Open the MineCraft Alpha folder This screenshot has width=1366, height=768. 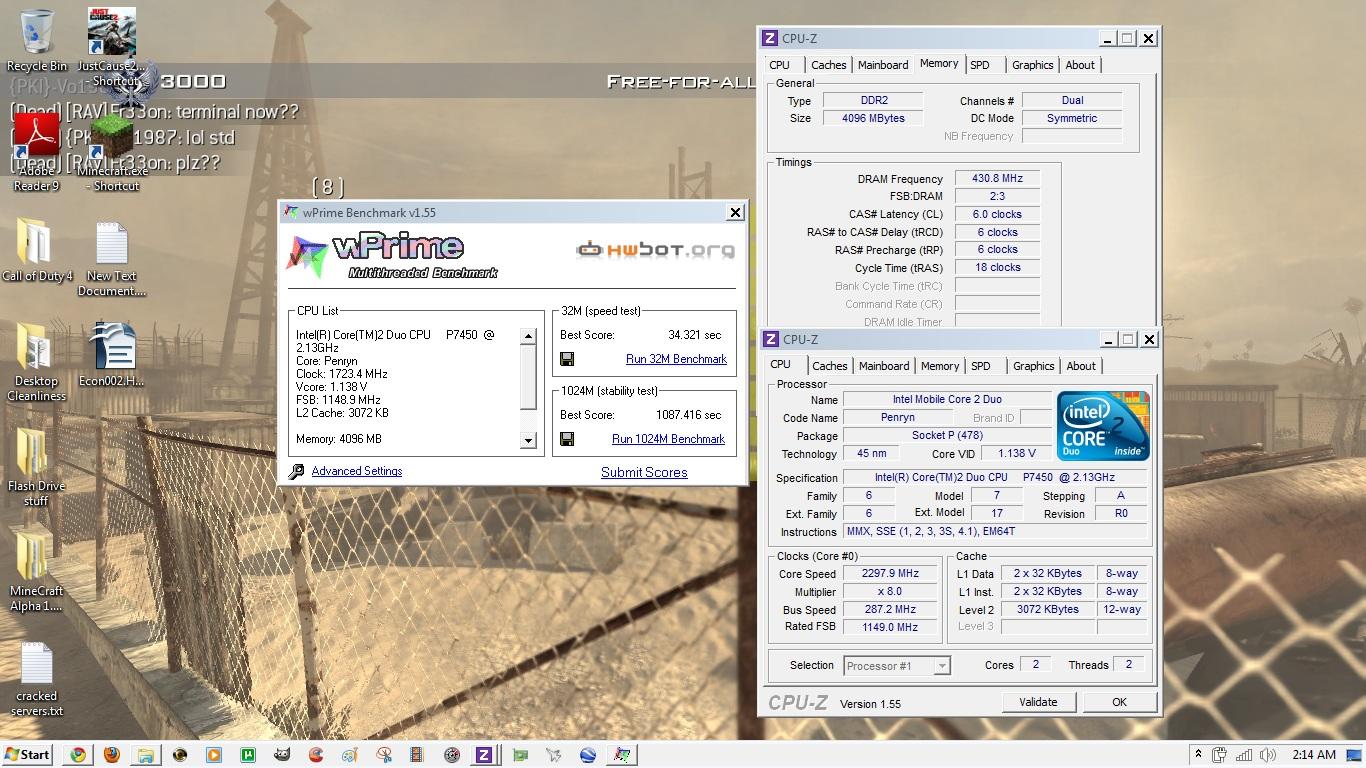point(37,571)
